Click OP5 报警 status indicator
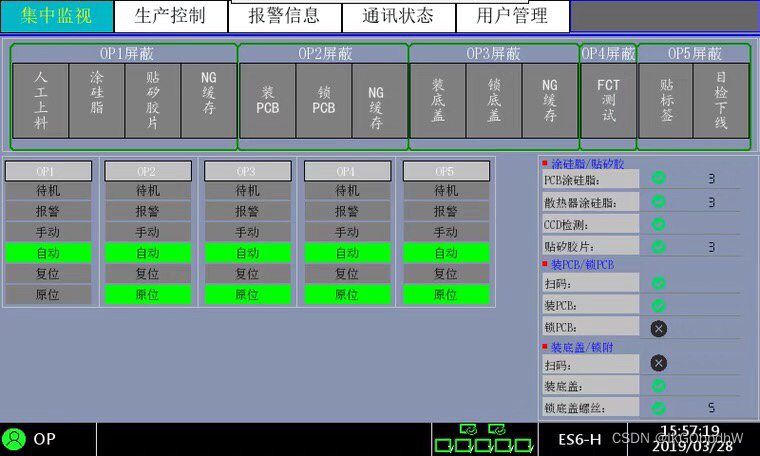760x456 pixels. coord(446,211)
